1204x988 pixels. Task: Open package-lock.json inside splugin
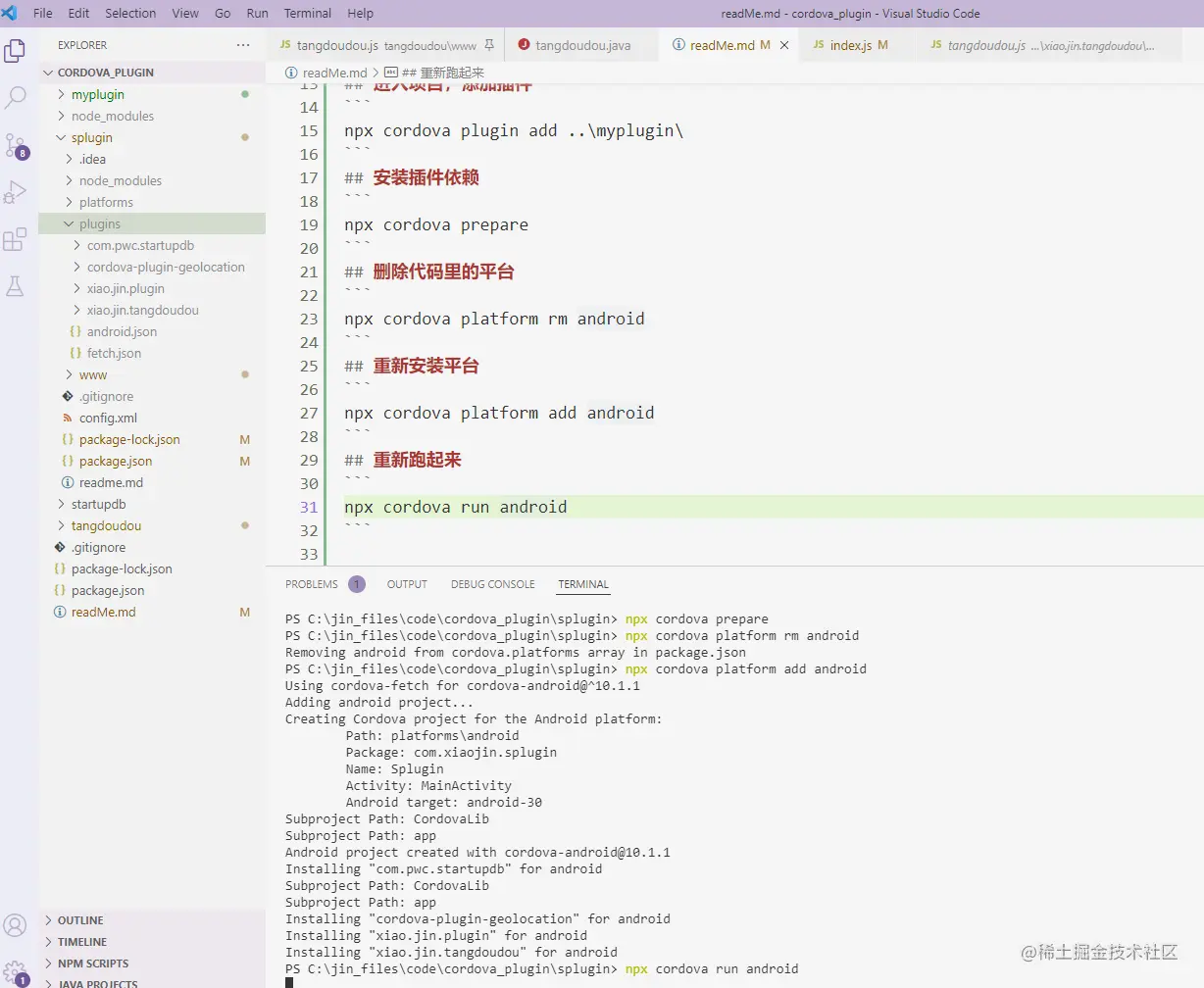(x=129, y=439)
